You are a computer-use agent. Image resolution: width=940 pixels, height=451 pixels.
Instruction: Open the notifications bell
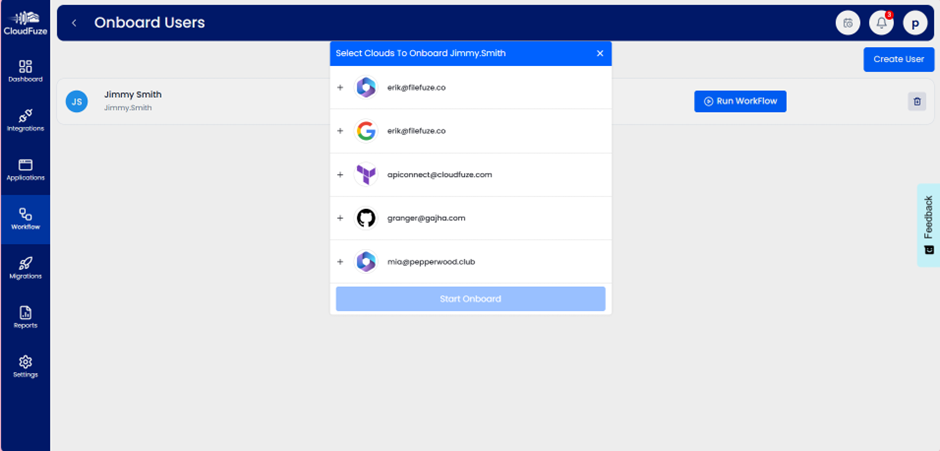pos(881,23)
